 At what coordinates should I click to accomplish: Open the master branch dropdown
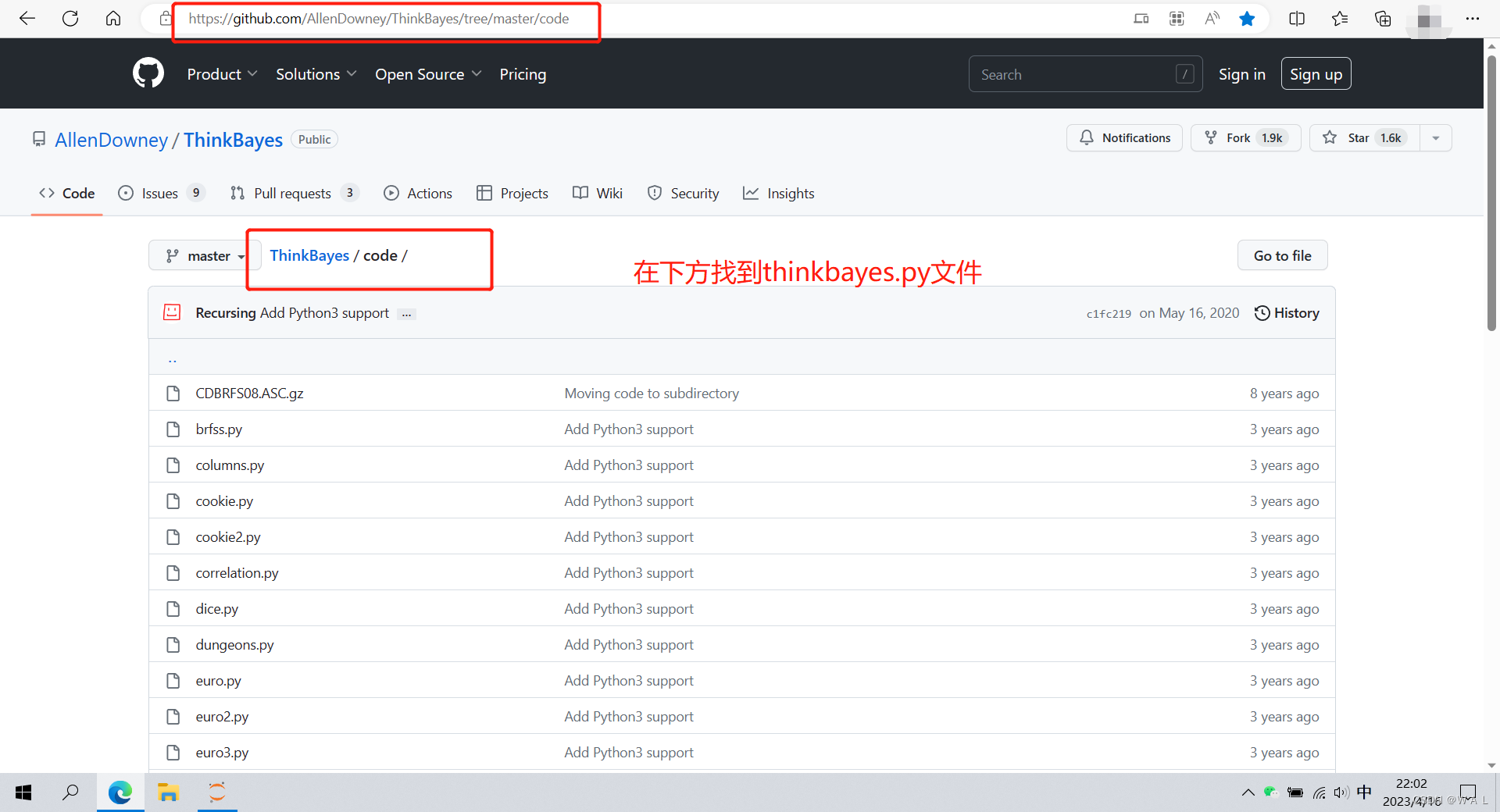pos(205,255)
